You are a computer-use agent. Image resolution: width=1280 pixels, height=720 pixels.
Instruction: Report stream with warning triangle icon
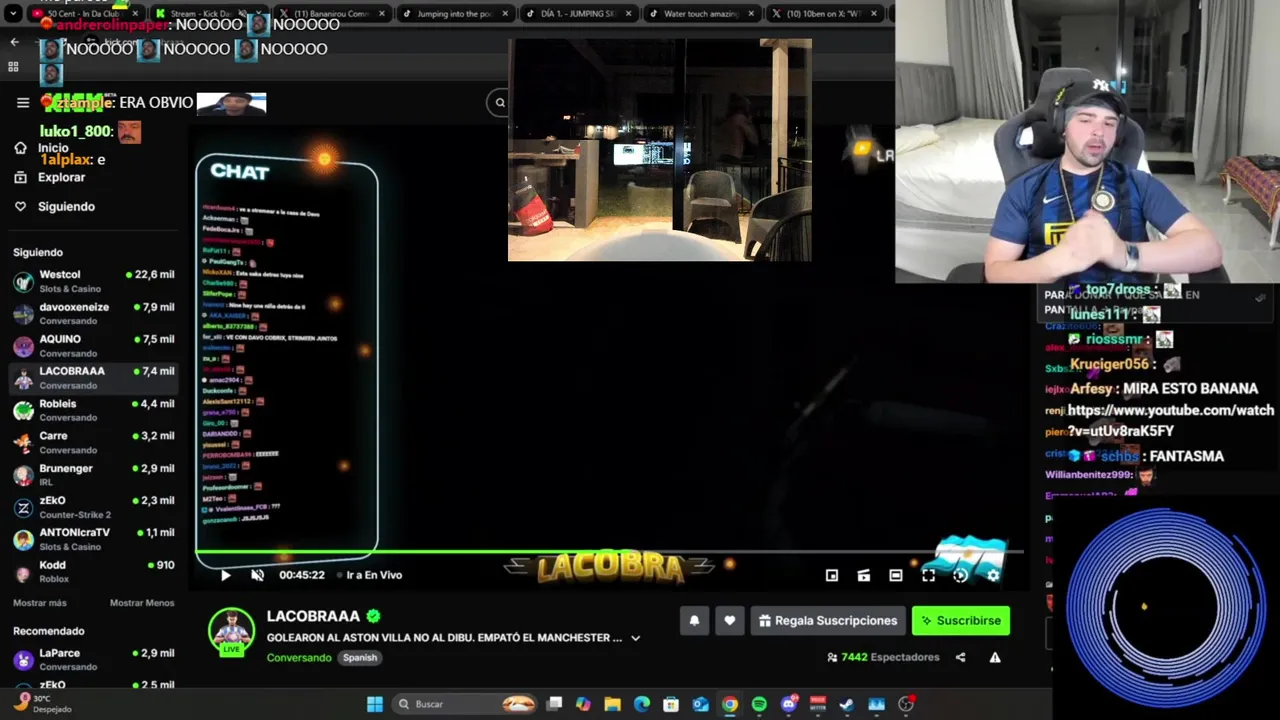coord(995,657)
